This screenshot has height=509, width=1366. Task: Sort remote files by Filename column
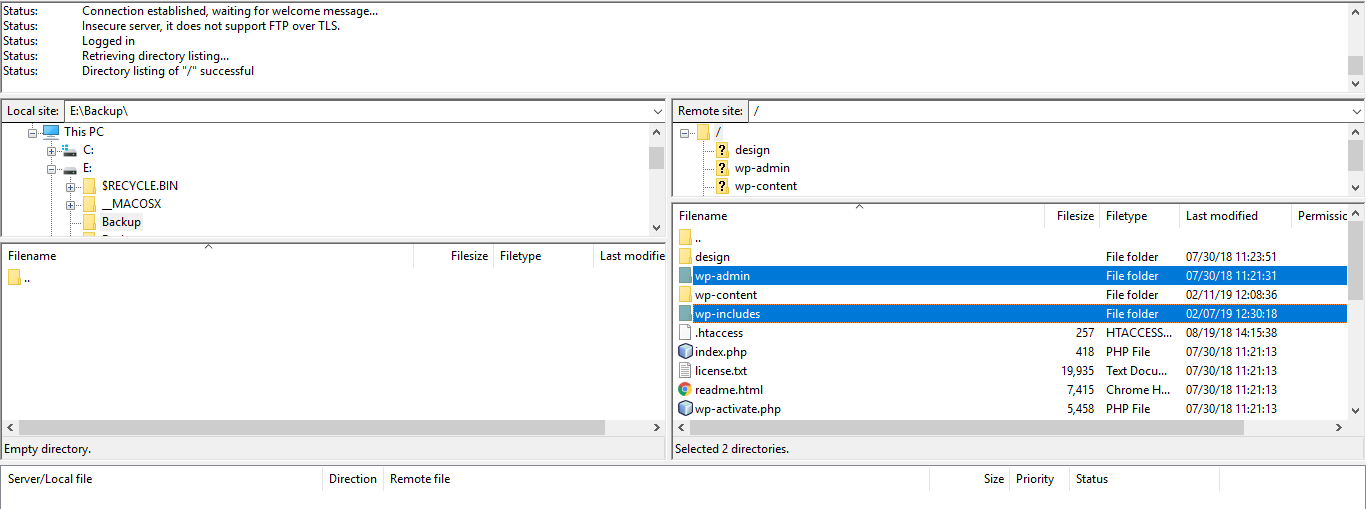click(859, 216)
